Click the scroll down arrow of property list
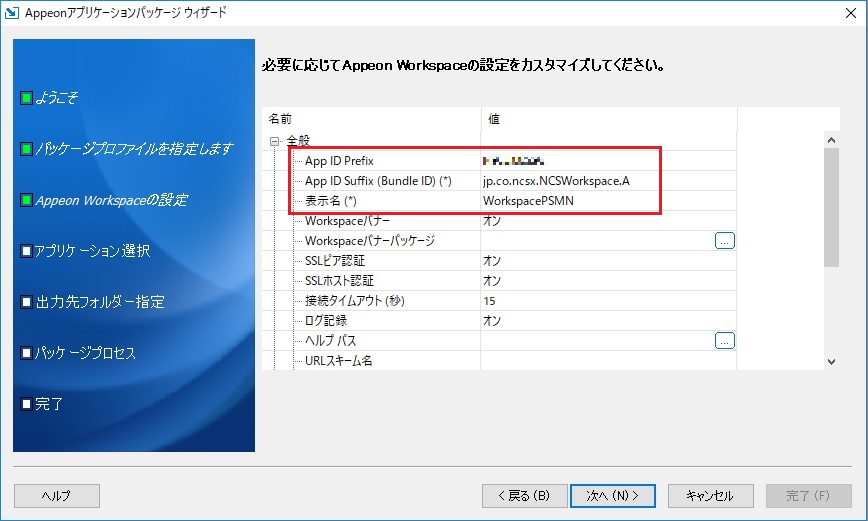This screenshot has width=868, height=521. coord(831,362)
